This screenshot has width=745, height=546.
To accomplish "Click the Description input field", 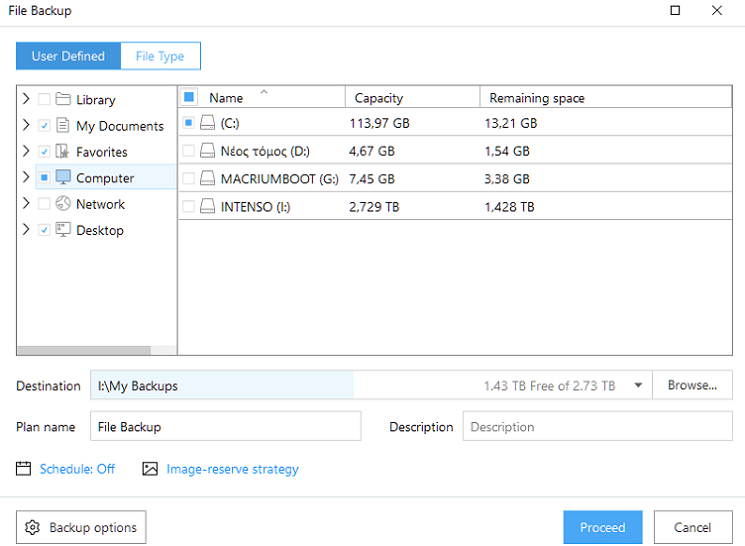I will pos(597,427).
